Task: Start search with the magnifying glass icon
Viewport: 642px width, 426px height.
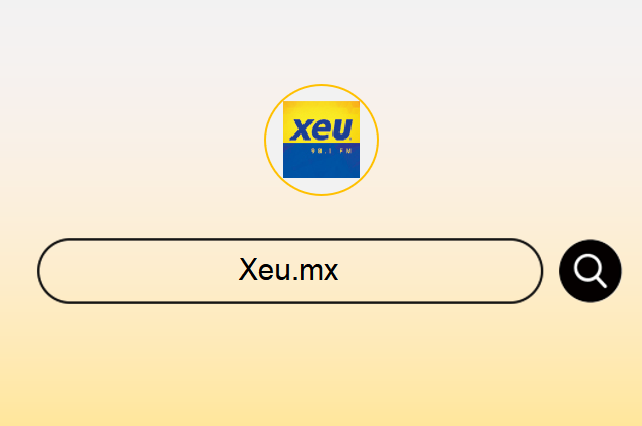Action: click(x=590, y=271)
